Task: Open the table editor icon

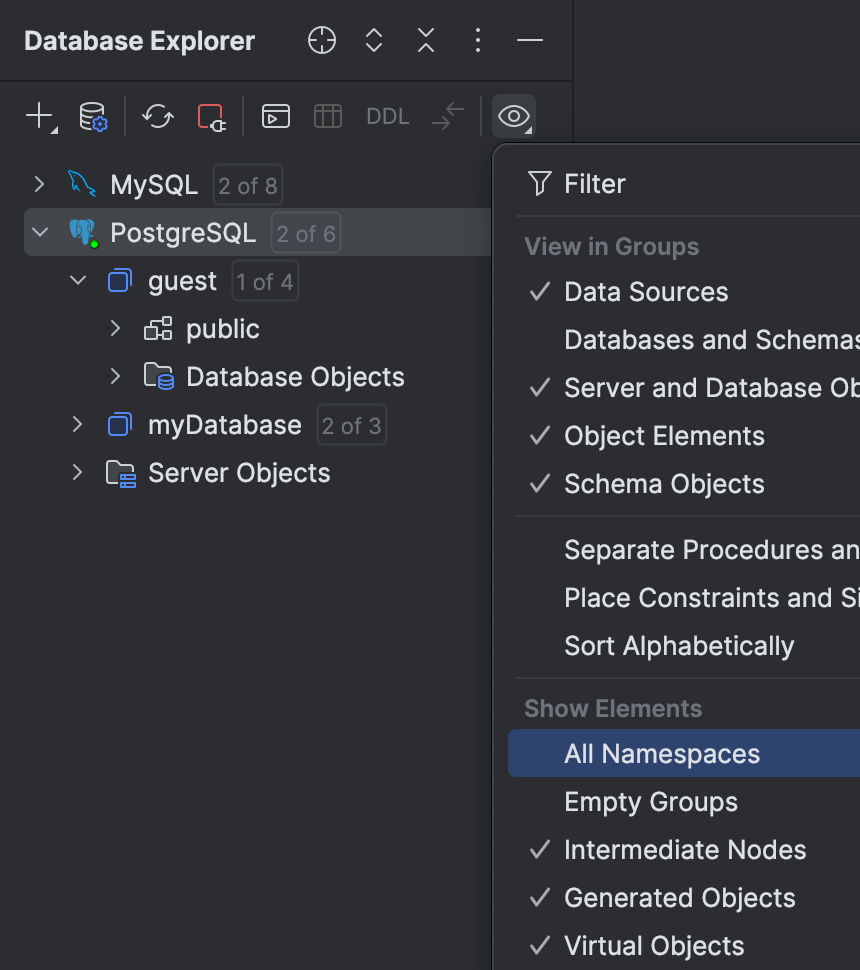Action: point(327,115)
